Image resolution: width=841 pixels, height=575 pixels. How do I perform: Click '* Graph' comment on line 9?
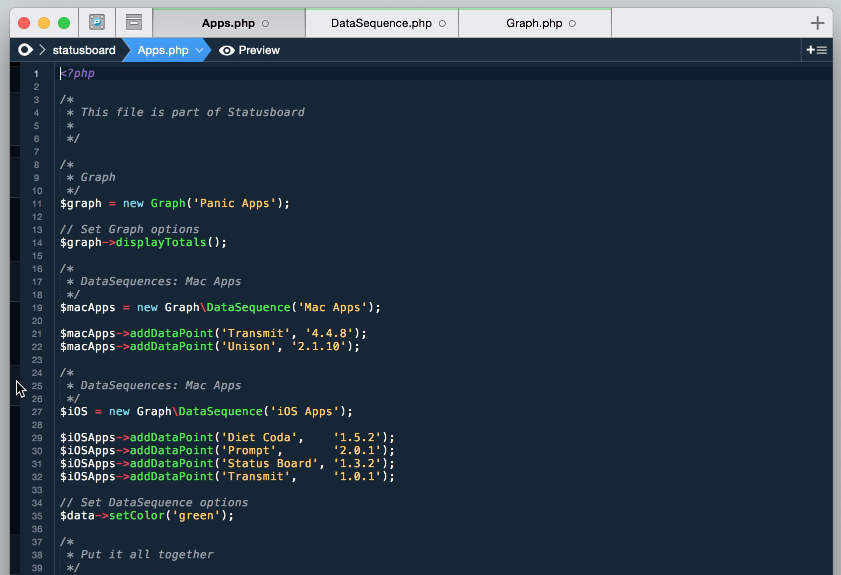click(91, 178)
